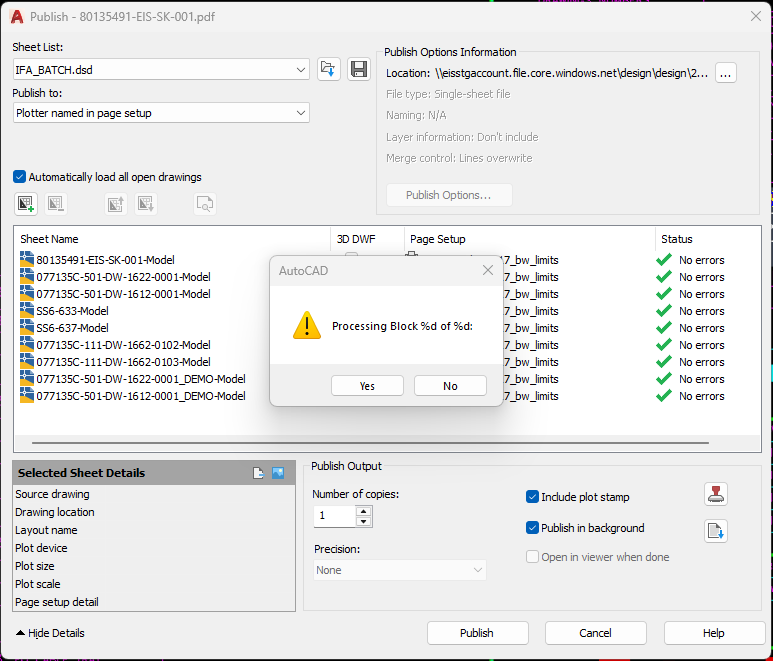The height and width of the screenshot is (661, 773).
Task: Browse location with the ellipsis button
Action: point(726,73)
